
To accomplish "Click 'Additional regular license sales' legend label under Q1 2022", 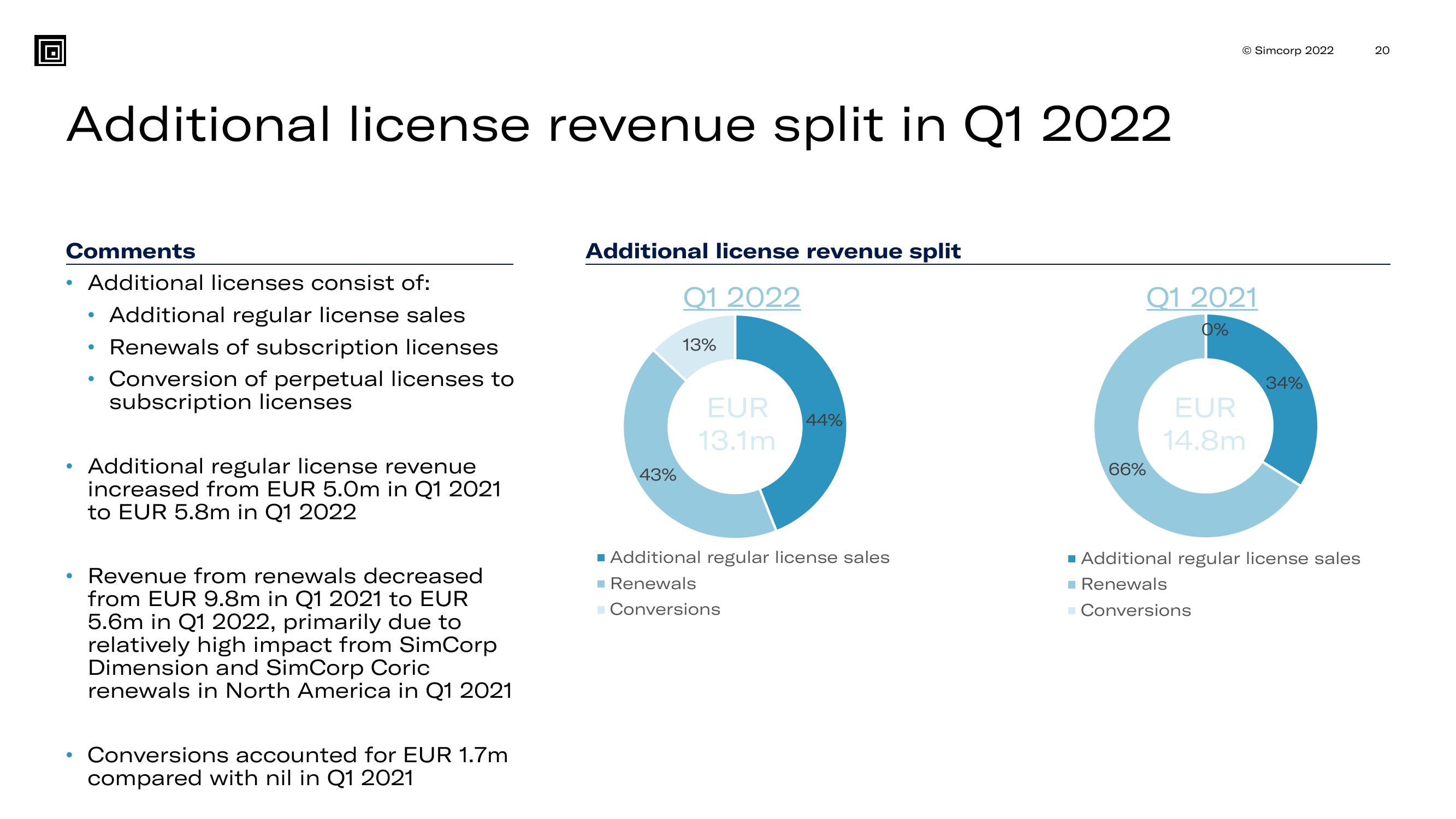I will 749,558.
